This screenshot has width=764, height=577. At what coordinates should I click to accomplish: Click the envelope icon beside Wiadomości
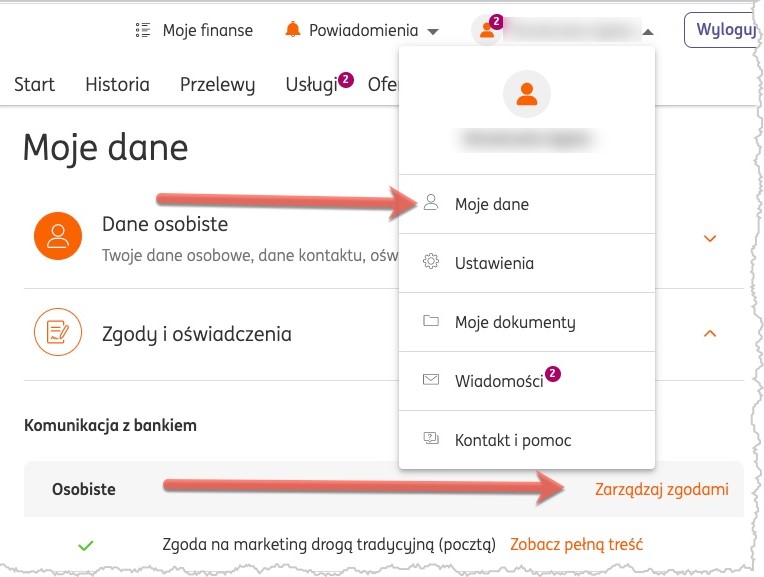(x=431, y=380)
